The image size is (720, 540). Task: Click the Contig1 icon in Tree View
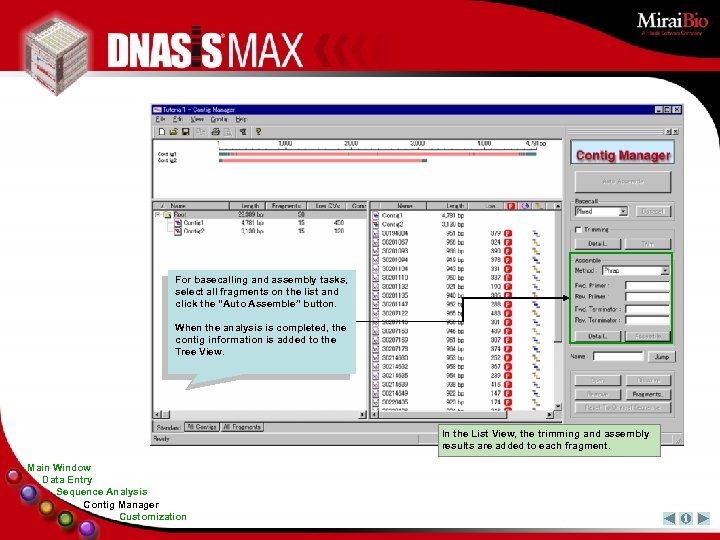point(178,223)
